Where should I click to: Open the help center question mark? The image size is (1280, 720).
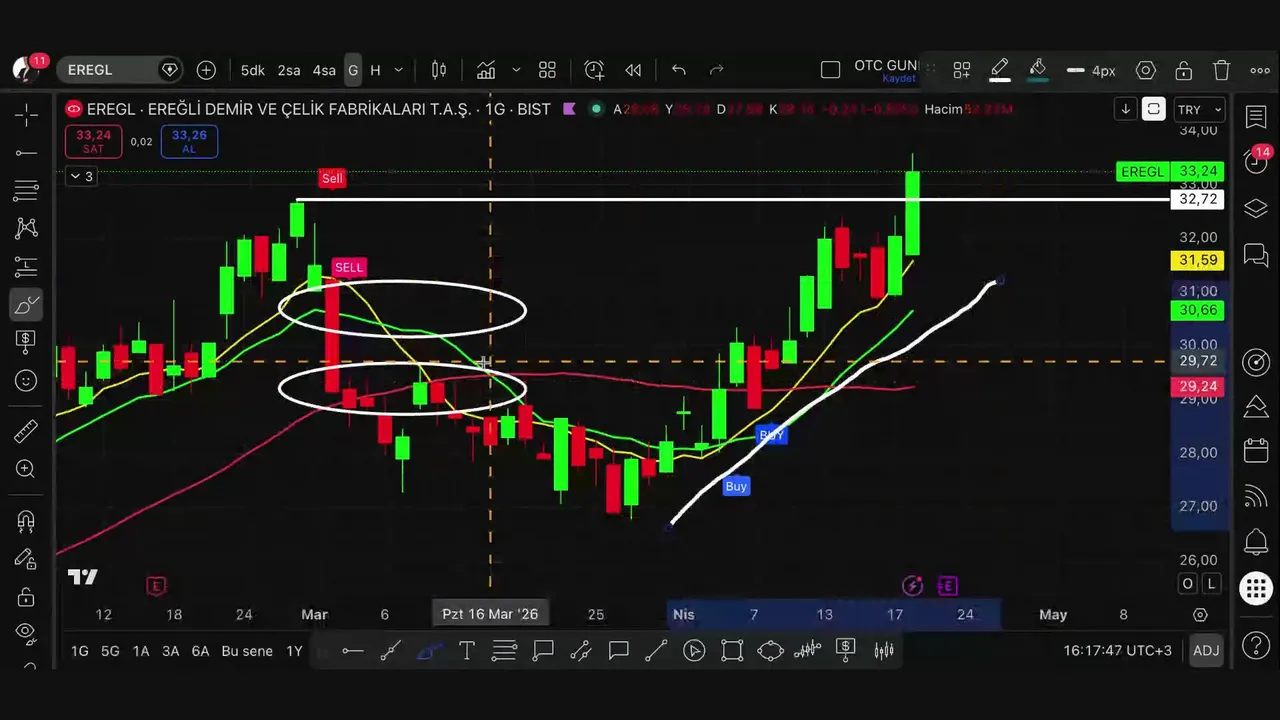(x=1256, y=644)
